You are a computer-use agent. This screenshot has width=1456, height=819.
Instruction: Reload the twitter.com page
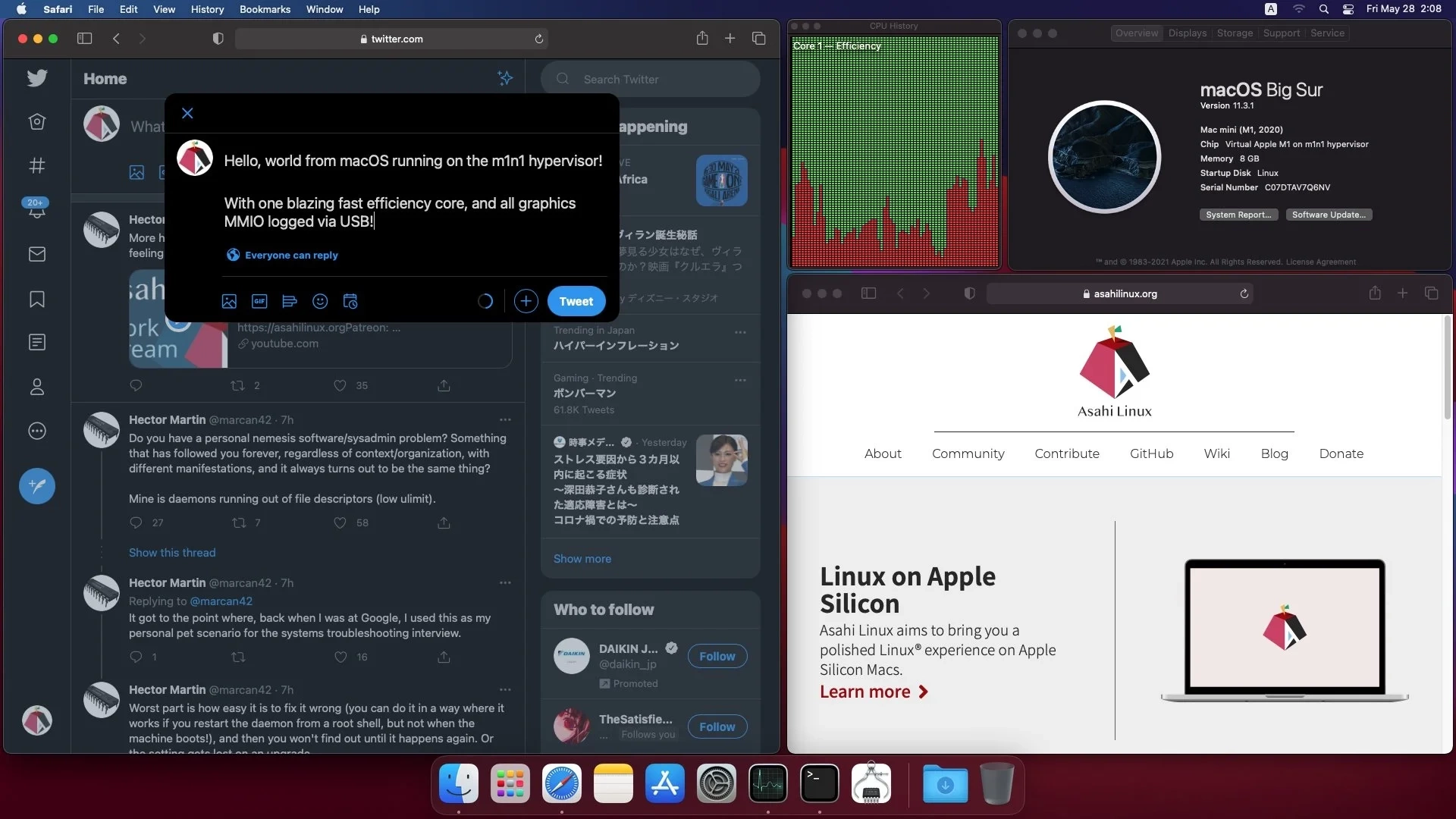coord(538,39)
